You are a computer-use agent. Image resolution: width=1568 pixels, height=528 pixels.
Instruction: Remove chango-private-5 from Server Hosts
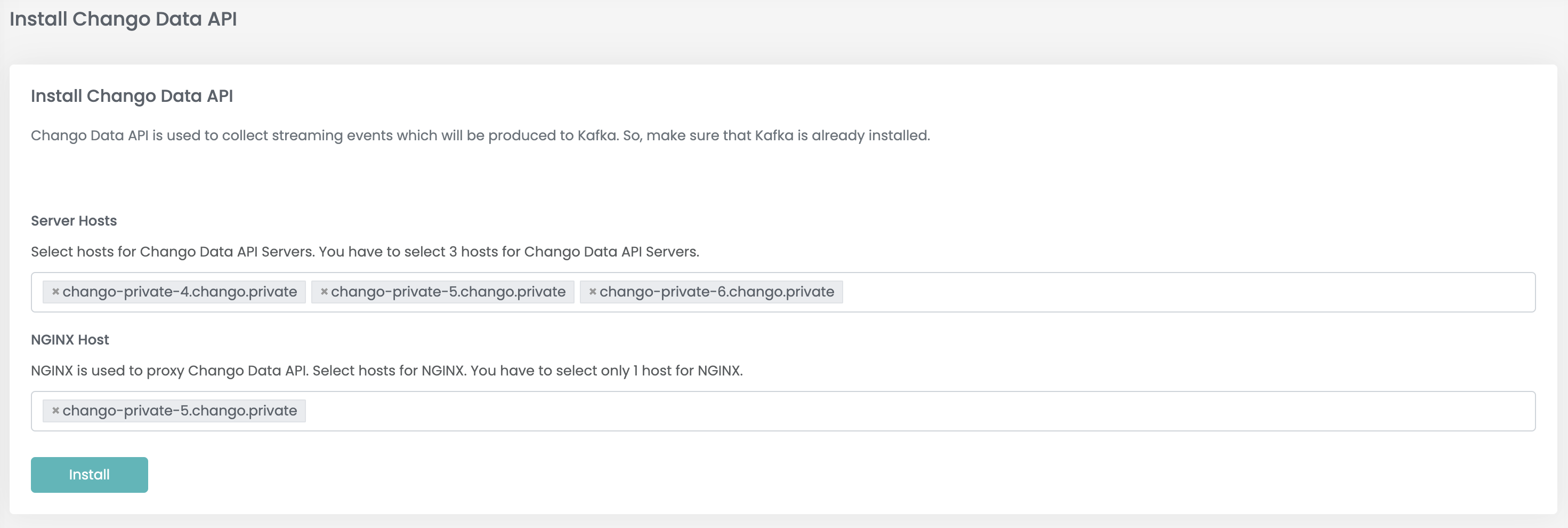(324, 292)
